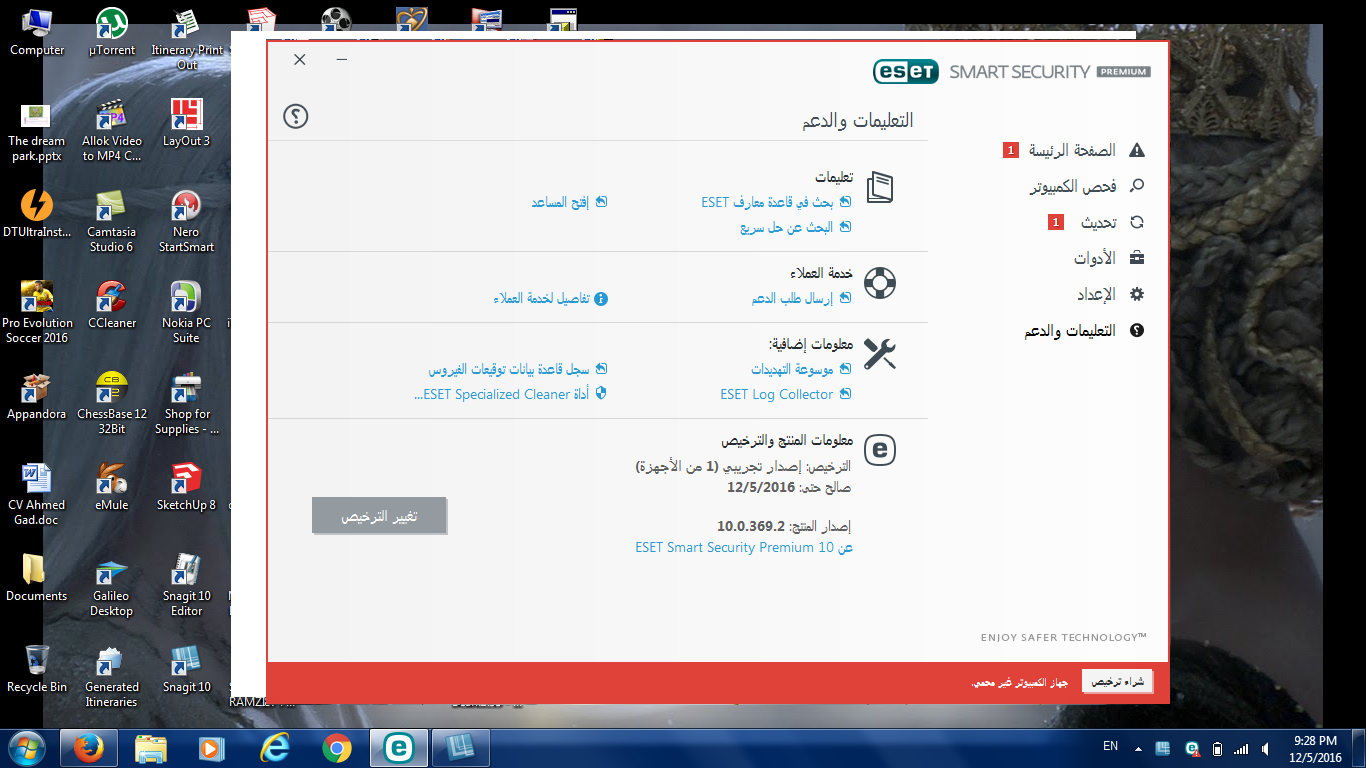
Task: Open فحص الكمبيوتر (Computer scan) section
Action: point(1087,187)
